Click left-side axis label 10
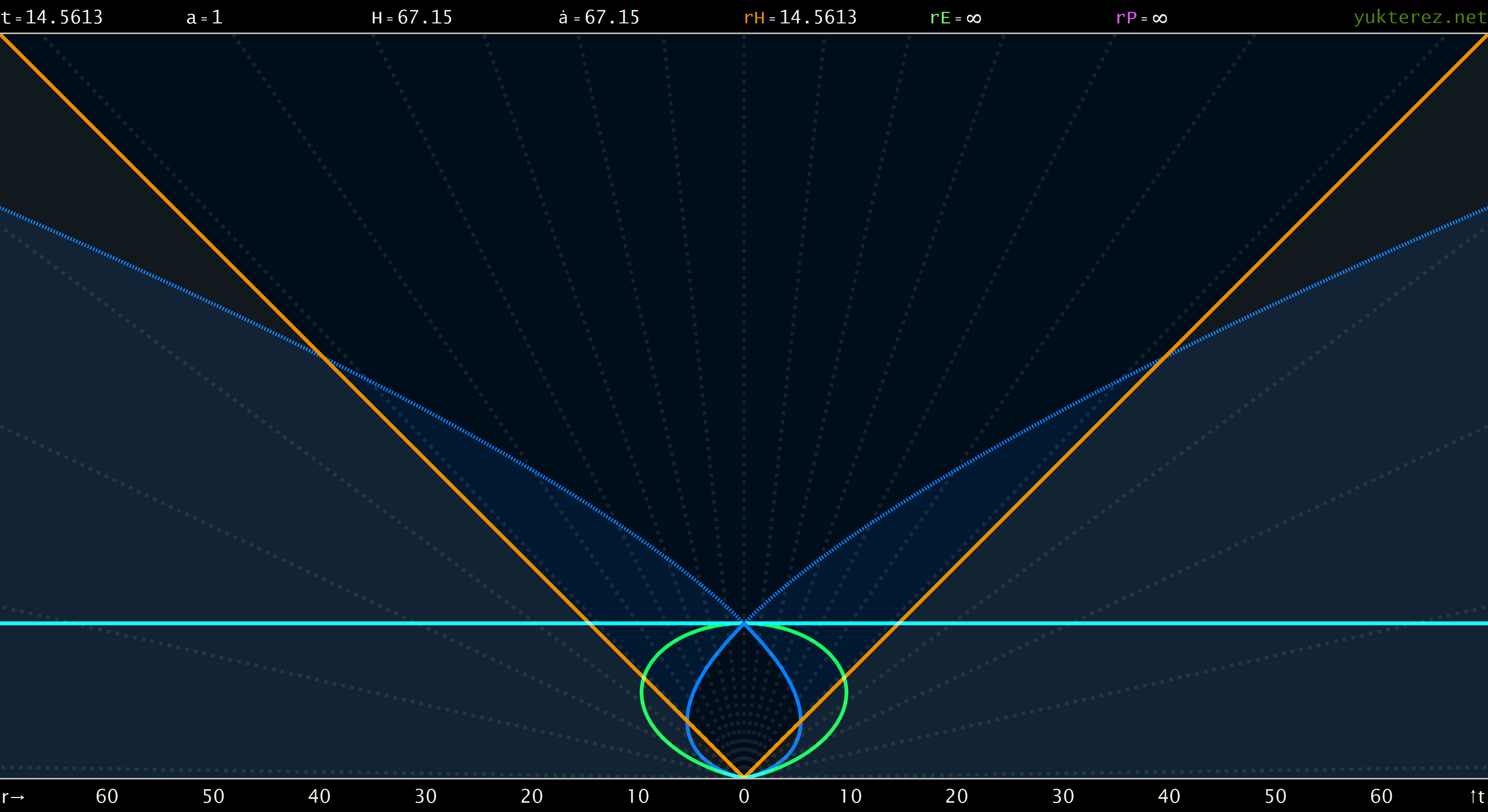This screenshot has width=1488, height=812. pos(638,797)
